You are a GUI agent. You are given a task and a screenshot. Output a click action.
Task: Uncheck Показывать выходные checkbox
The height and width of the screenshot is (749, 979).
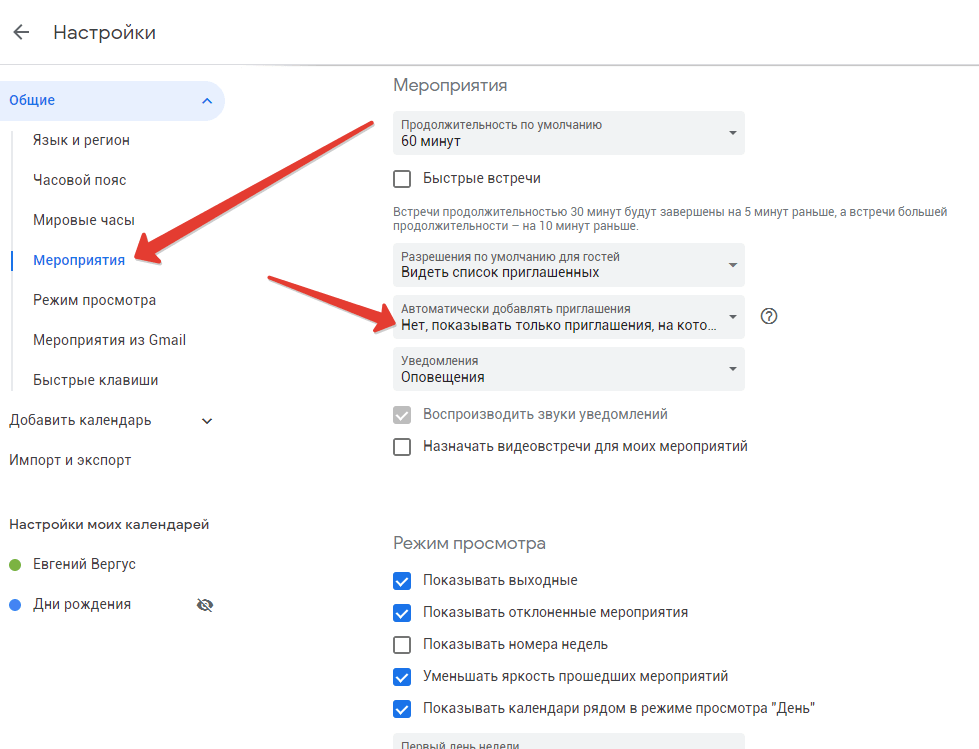[x=402, y=581]
